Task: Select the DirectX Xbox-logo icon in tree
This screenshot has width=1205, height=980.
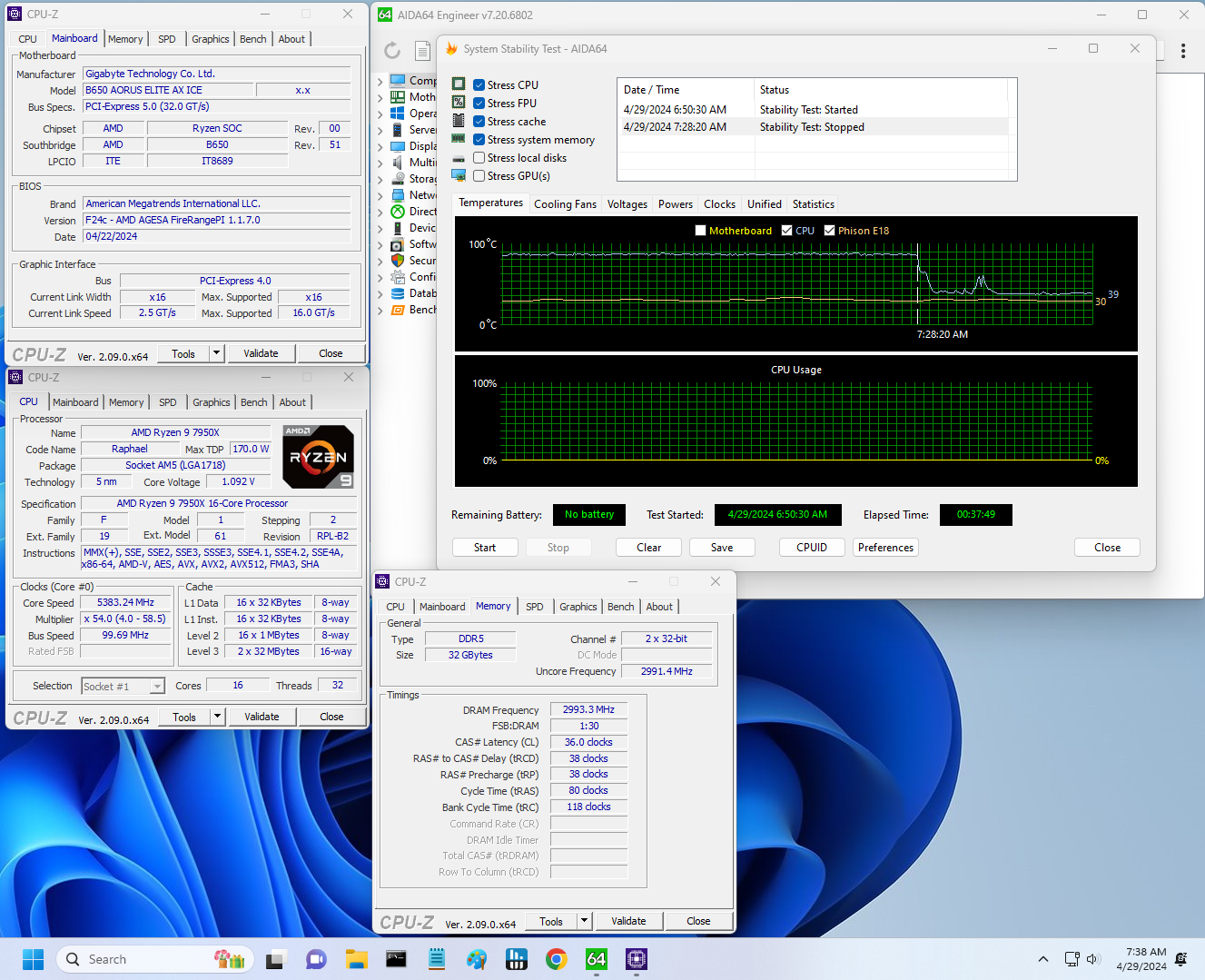Action: point(398,212)
